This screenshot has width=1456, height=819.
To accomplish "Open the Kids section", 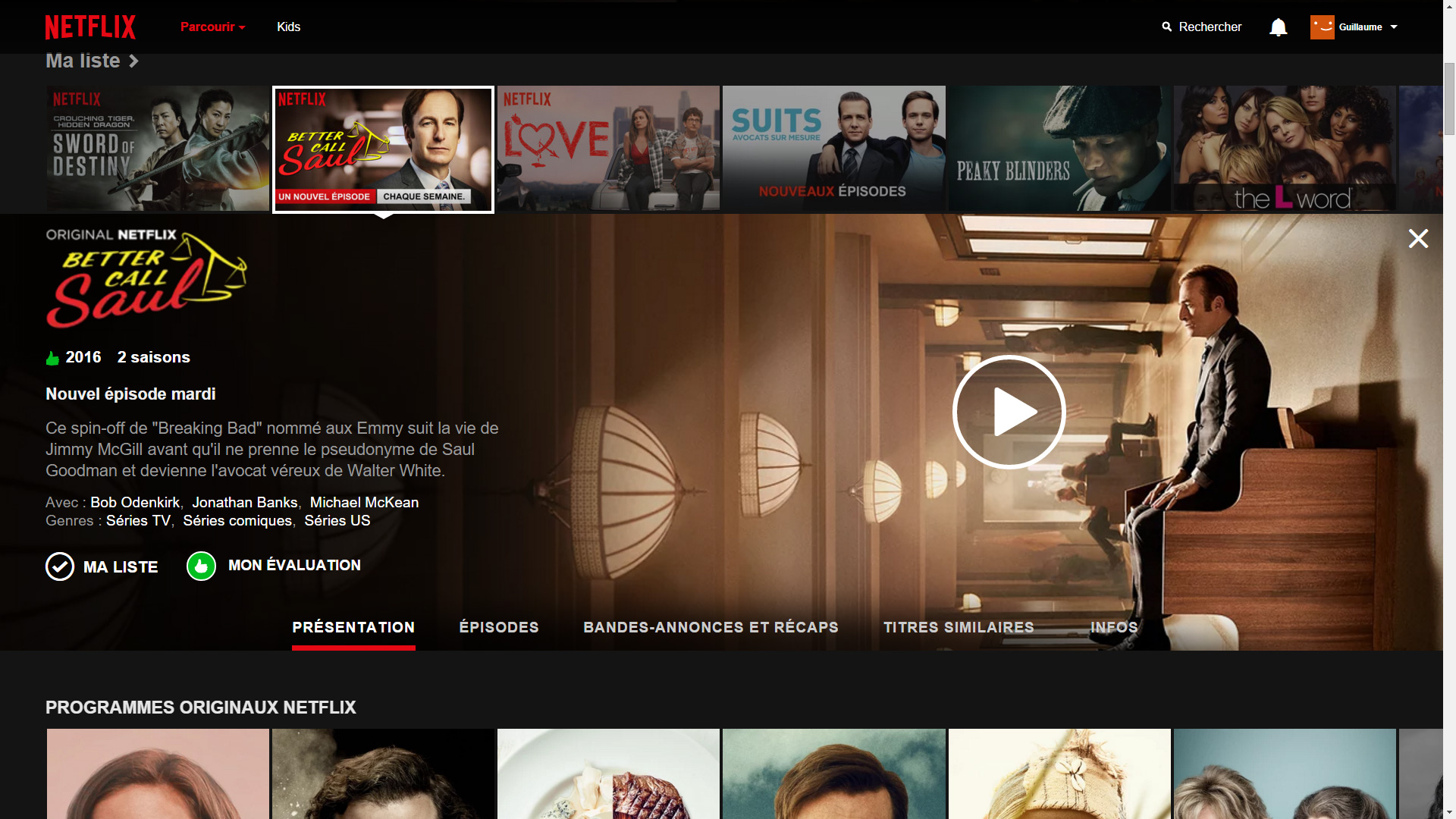I will [x=288, y=27].
